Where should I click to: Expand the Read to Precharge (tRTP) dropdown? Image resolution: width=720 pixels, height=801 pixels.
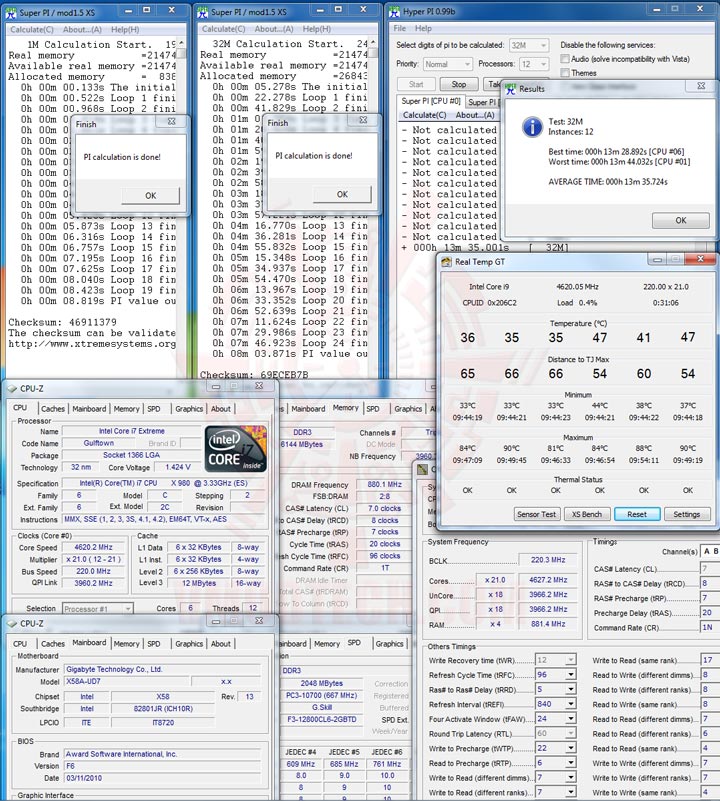(570, 763)
